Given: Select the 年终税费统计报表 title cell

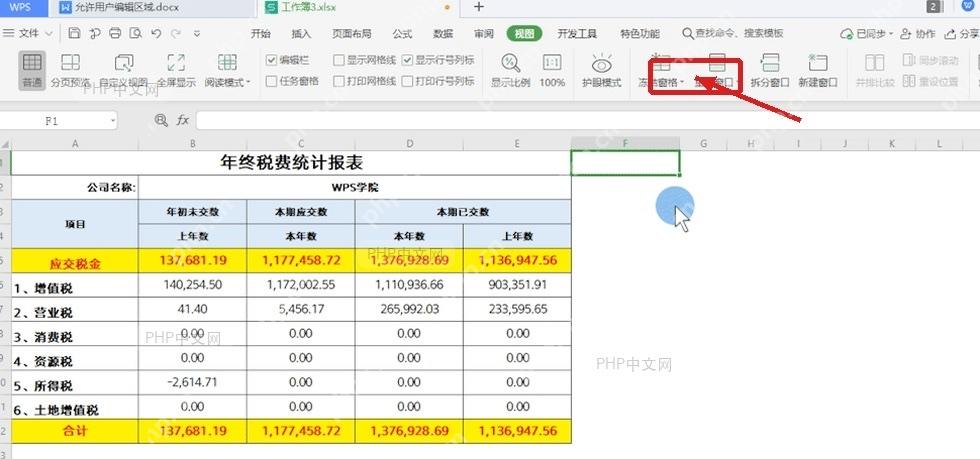Looking at the screenshot, I should pyautogui.click(x=291, y=163).
